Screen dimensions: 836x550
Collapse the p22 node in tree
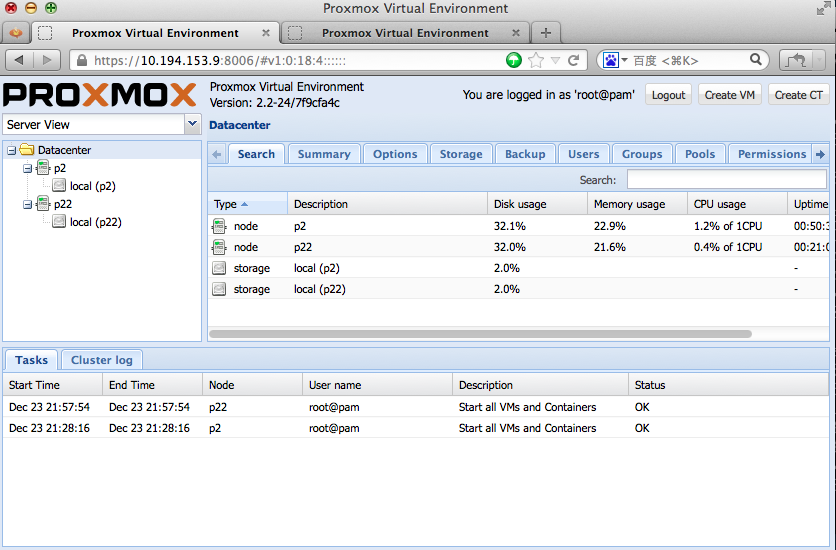tap(27, 205)
